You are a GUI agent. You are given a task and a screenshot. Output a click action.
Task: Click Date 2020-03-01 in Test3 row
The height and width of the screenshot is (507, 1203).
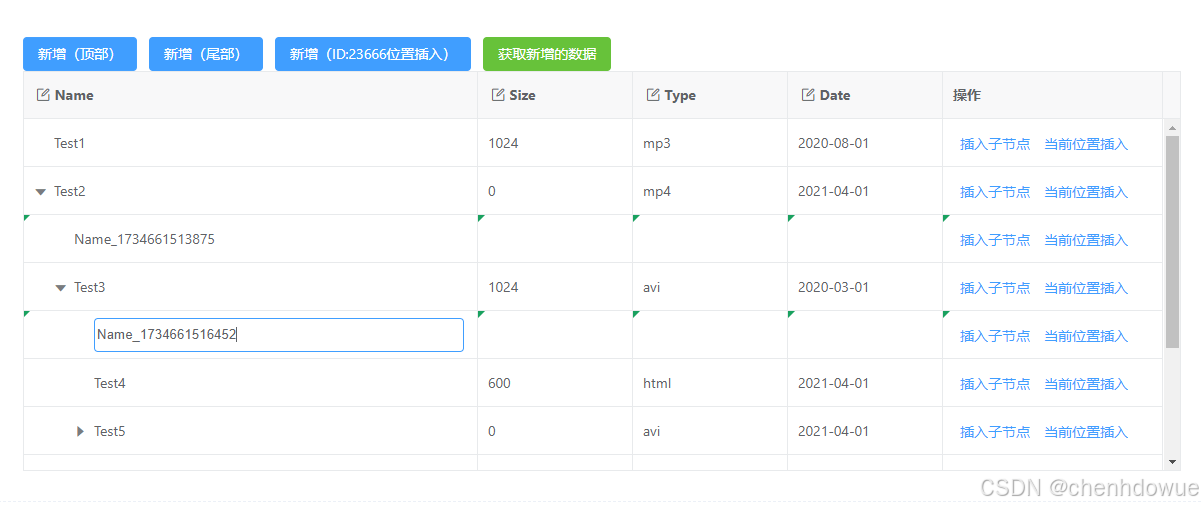click(833, 288)
